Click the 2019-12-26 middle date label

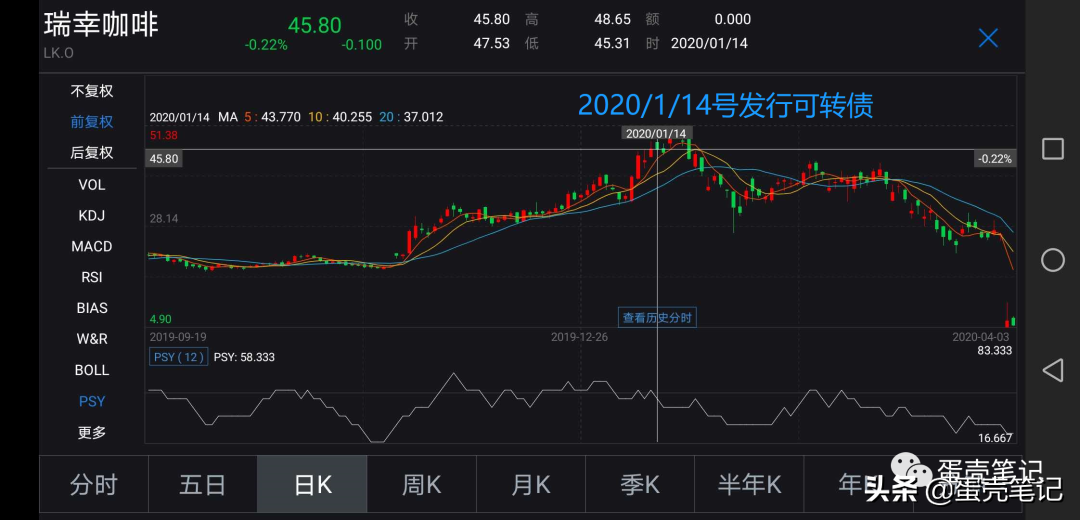point(580,337)
